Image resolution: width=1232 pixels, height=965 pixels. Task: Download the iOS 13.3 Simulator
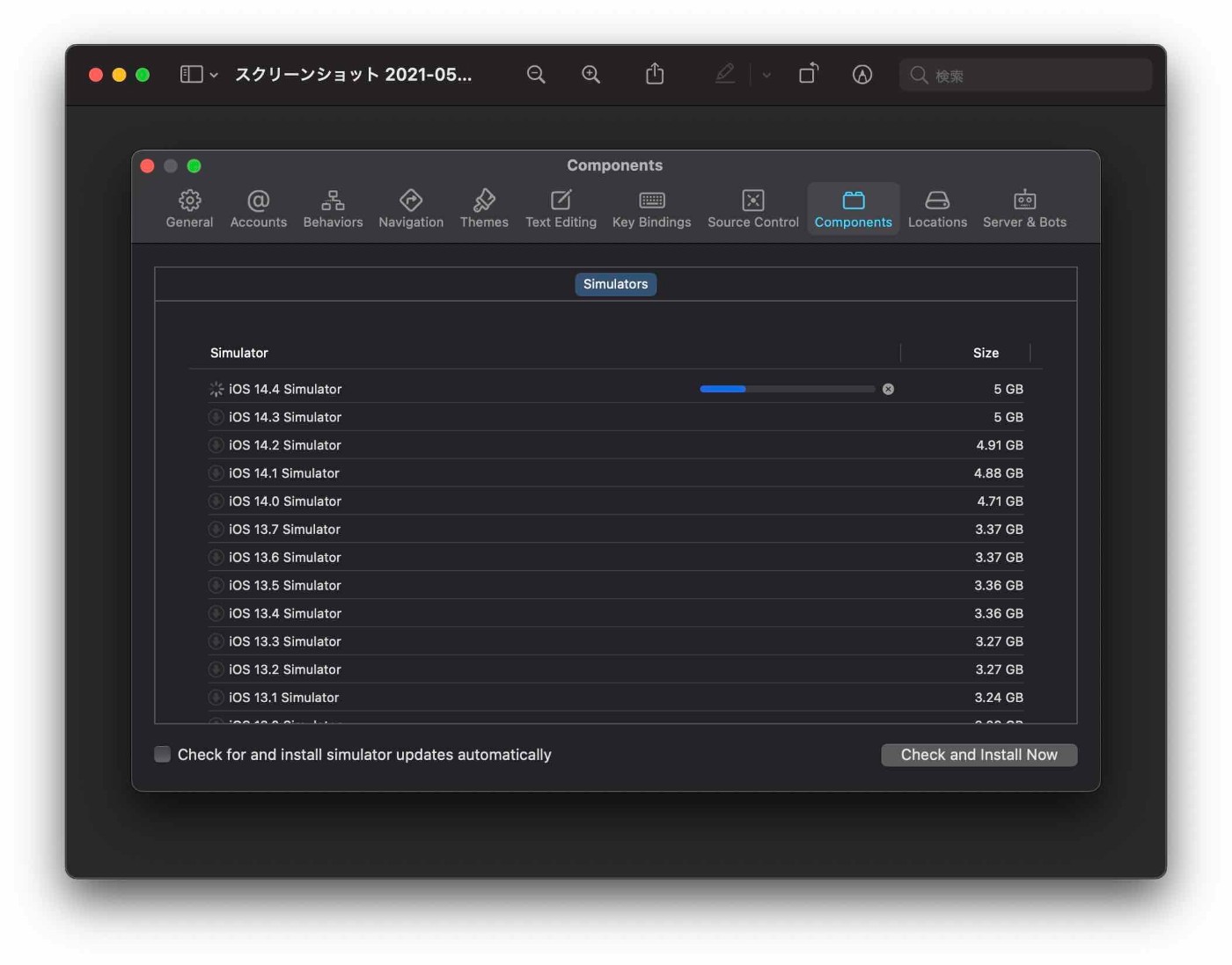pos(216,642)
